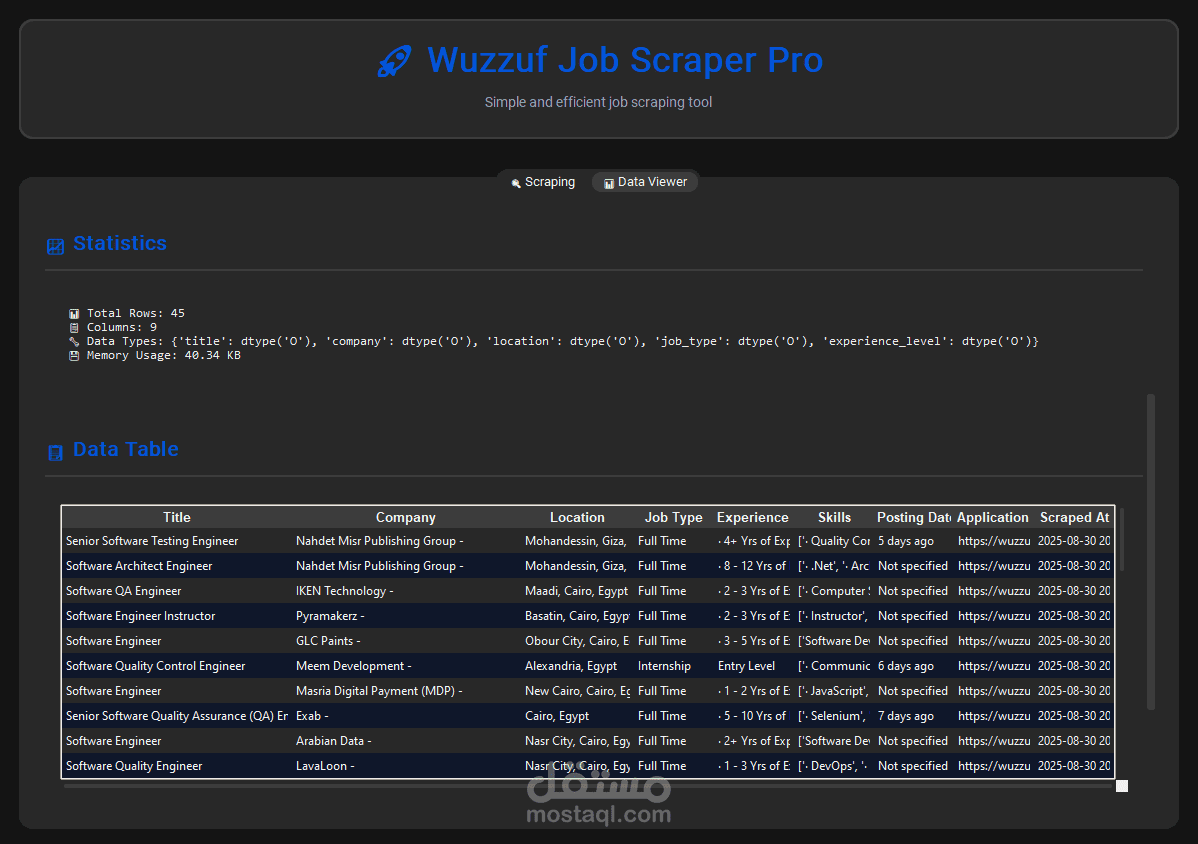The height and width of the screenshot is (844, 1198).
Task: Select the Software Quality Engineer title cell
Action: point(176,766)
